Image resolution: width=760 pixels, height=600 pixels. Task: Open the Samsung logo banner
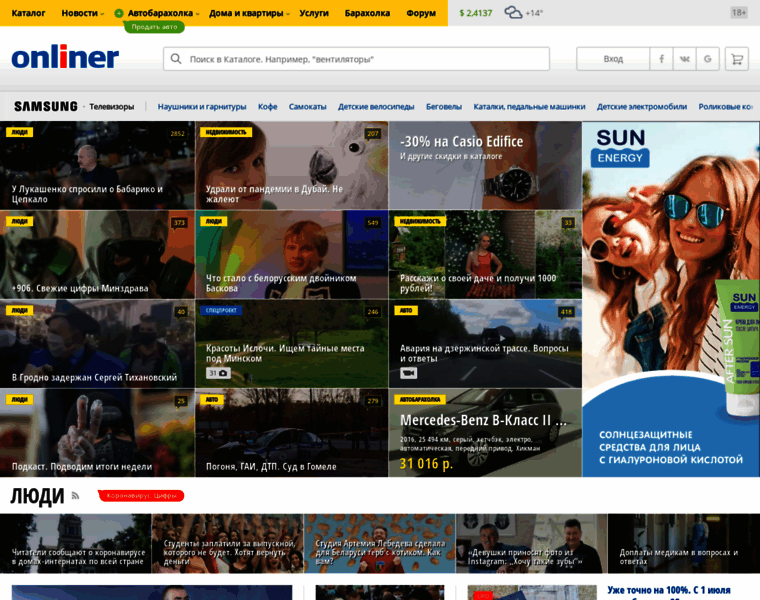[46, 106]
